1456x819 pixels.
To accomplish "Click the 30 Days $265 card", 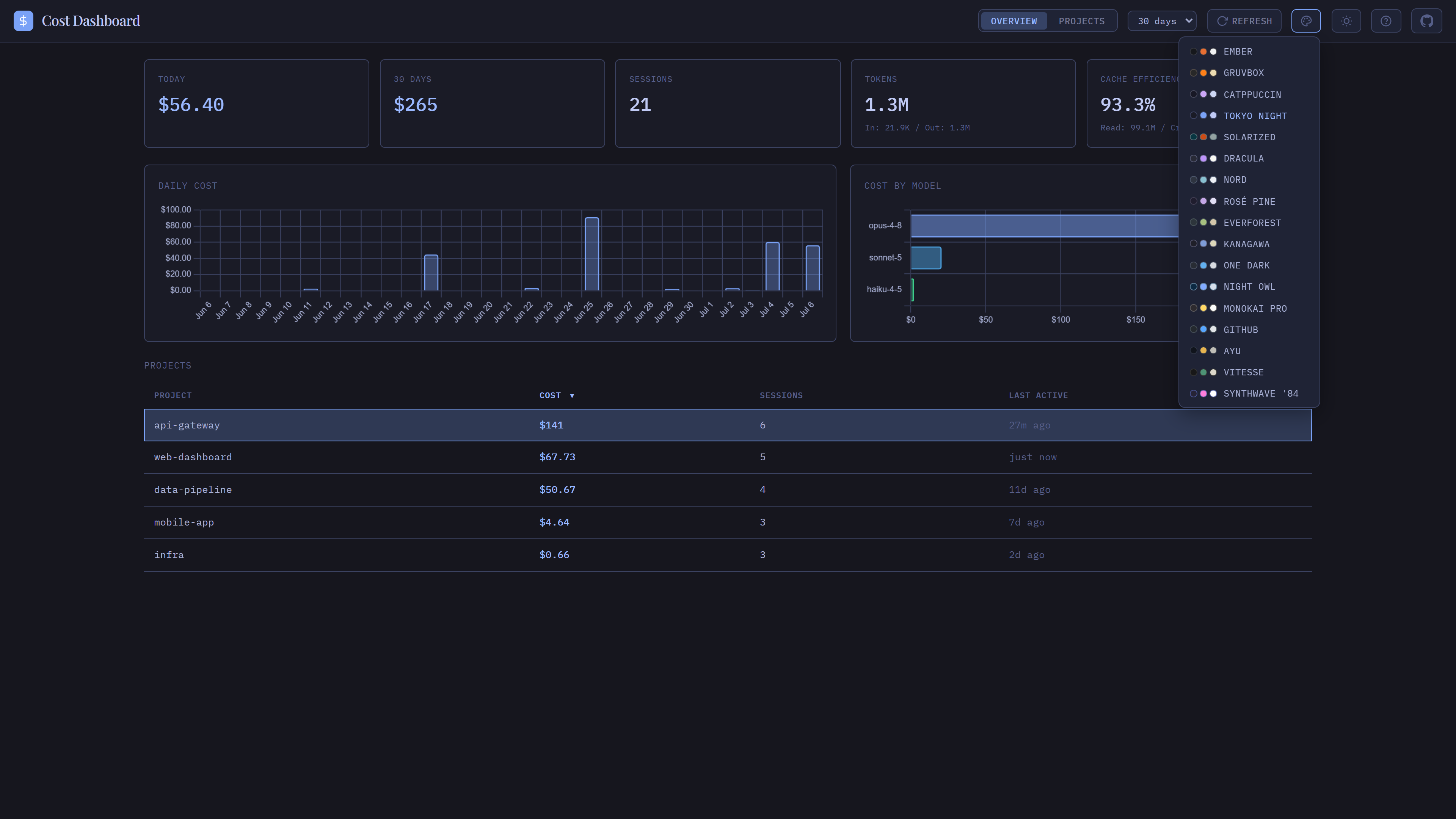I will click(x=492, y=104).
